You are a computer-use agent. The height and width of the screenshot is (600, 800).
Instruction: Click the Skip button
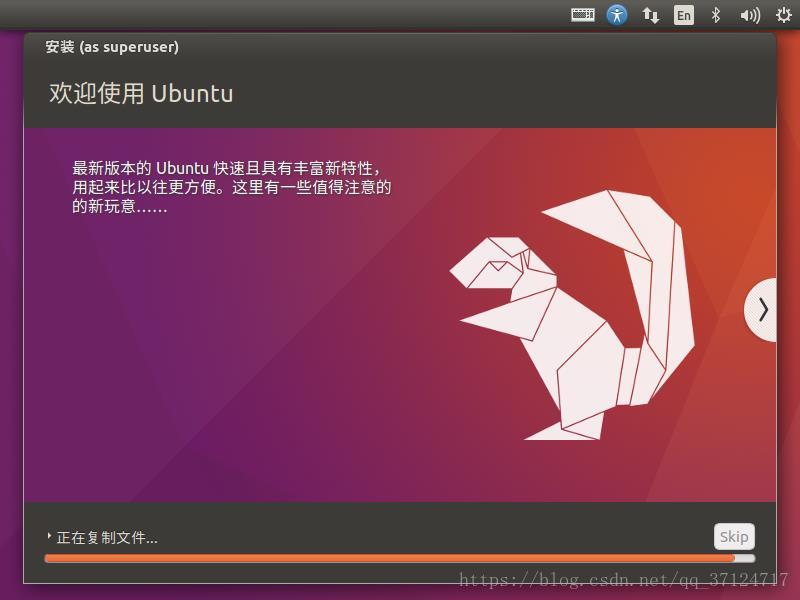click(x=734, y=536)
